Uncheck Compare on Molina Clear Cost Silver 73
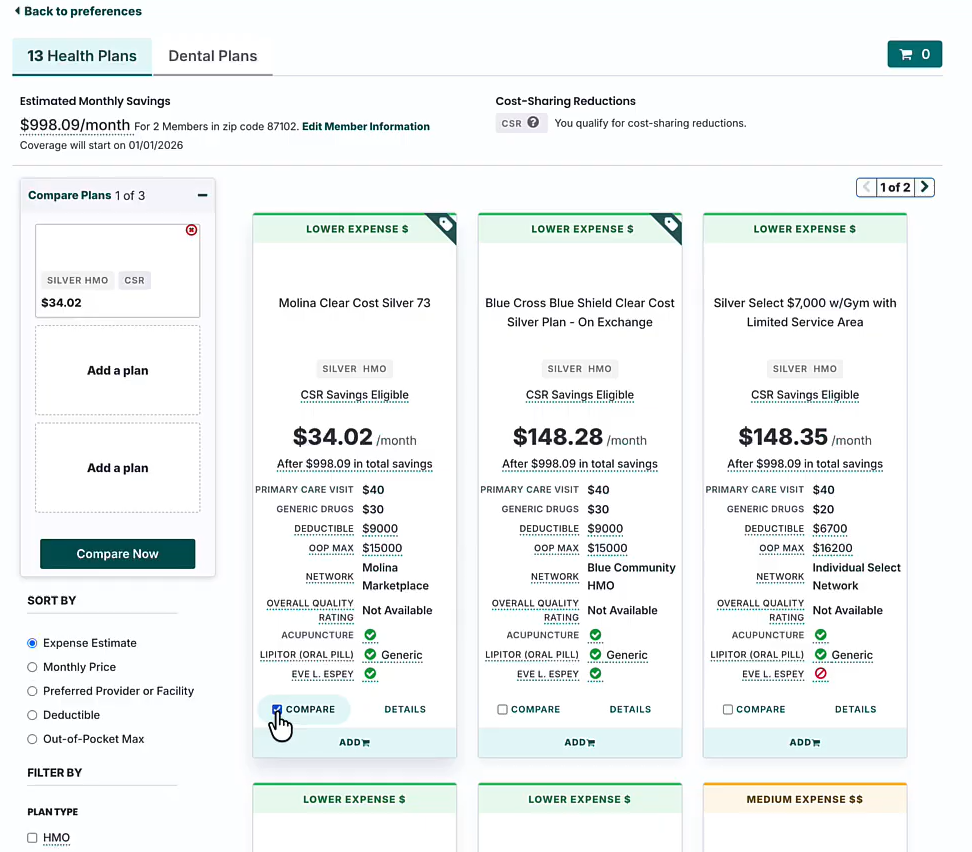Image resolution: width=972 pixels, height=852 pixels. pyautogui.click(x=277, y=710)
